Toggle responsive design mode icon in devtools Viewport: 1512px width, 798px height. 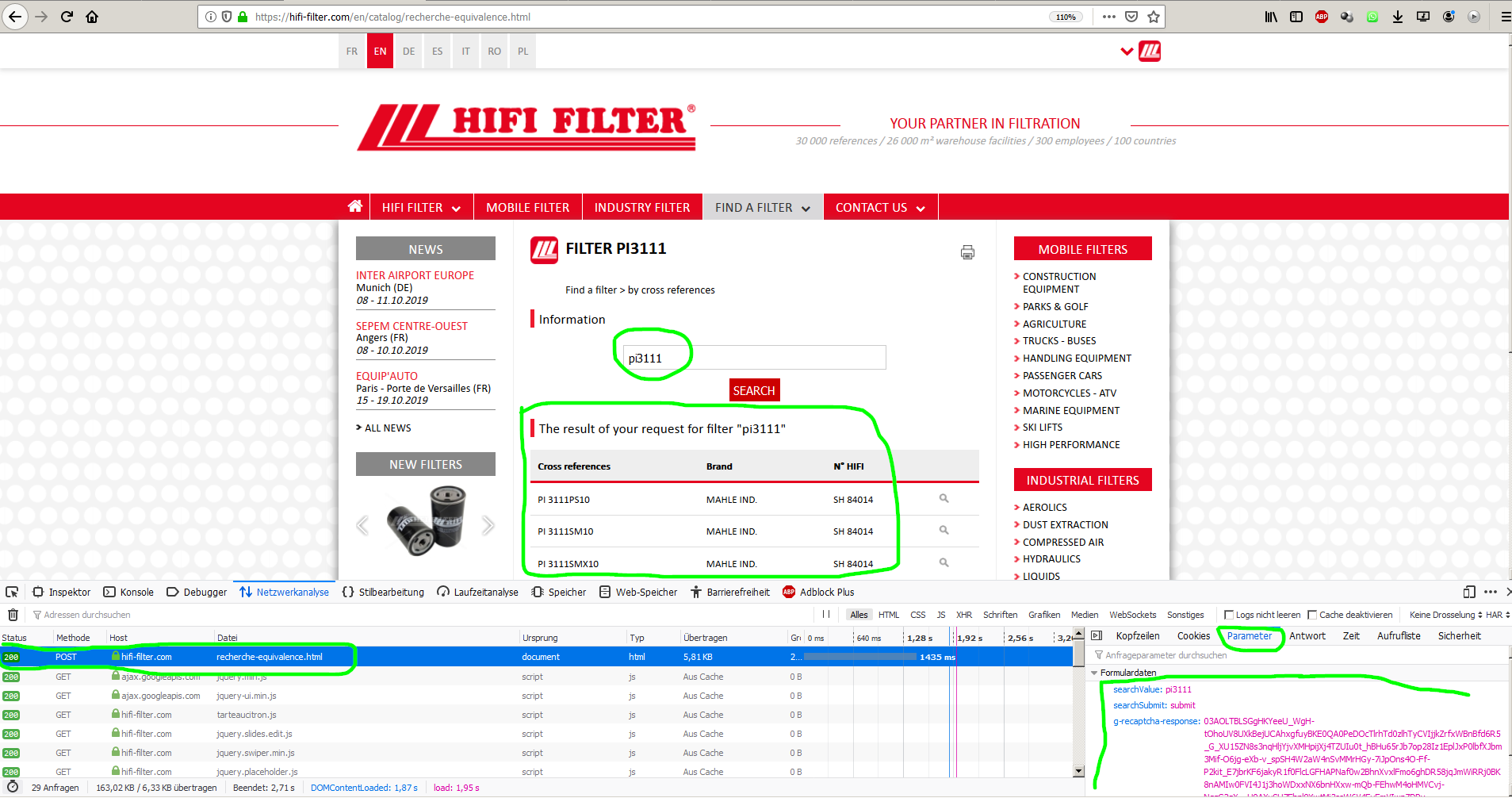click(1469, 592)
